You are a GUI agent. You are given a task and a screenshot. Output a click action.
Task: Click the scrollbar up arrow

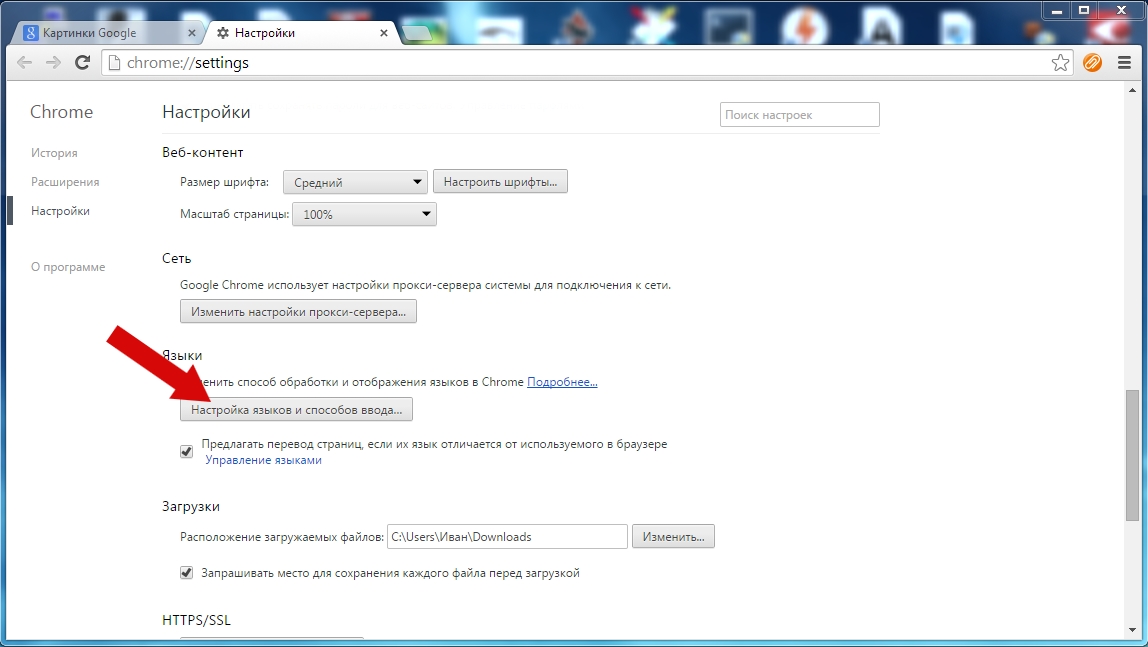click(x=1133, y=91)
